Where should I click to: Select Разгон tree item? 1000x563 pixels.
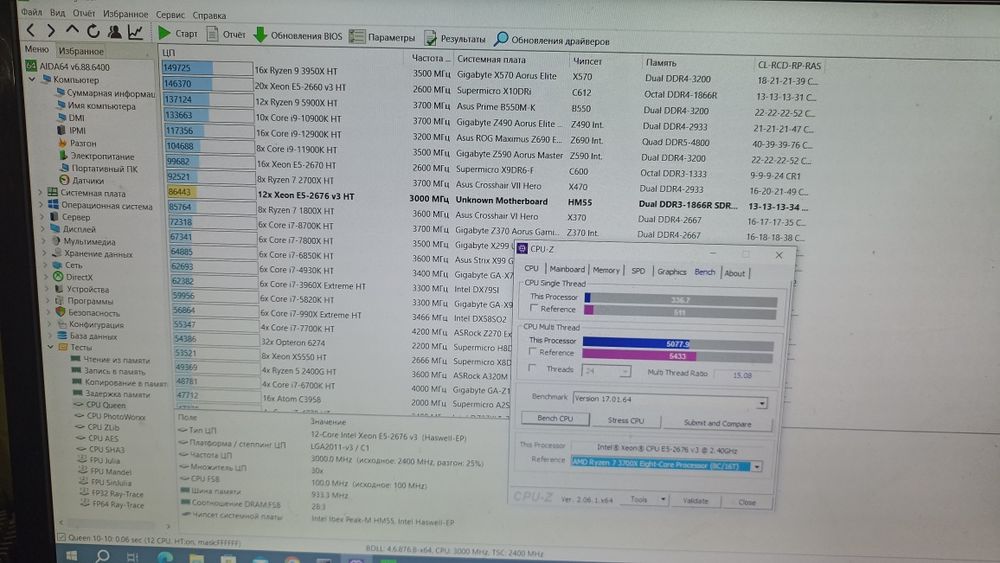coord(77,143)
